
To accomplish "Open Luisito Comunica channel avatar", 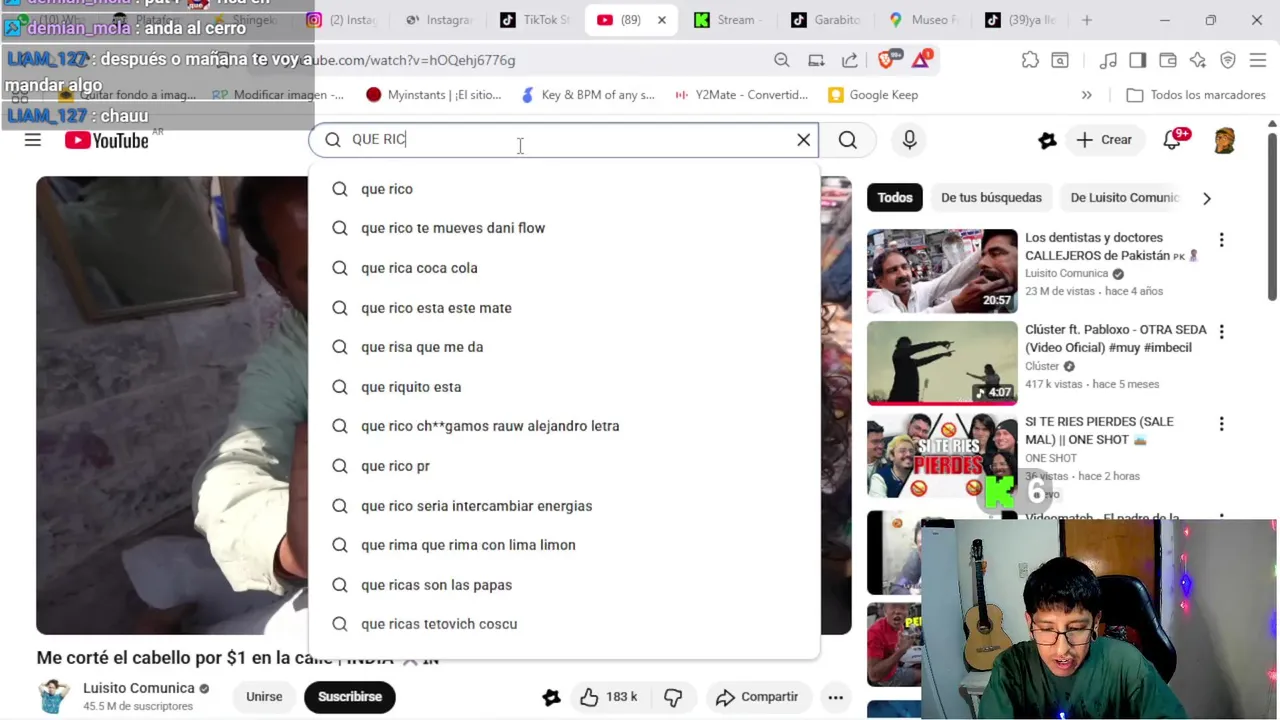I will click(53, 696).
